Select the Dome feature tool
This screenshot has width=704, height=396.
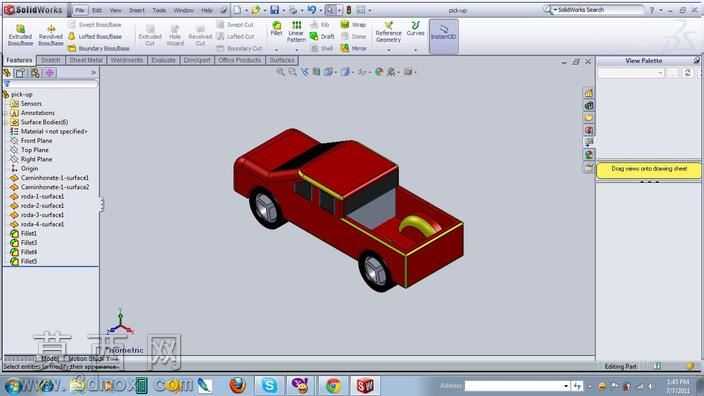(353, 36)
